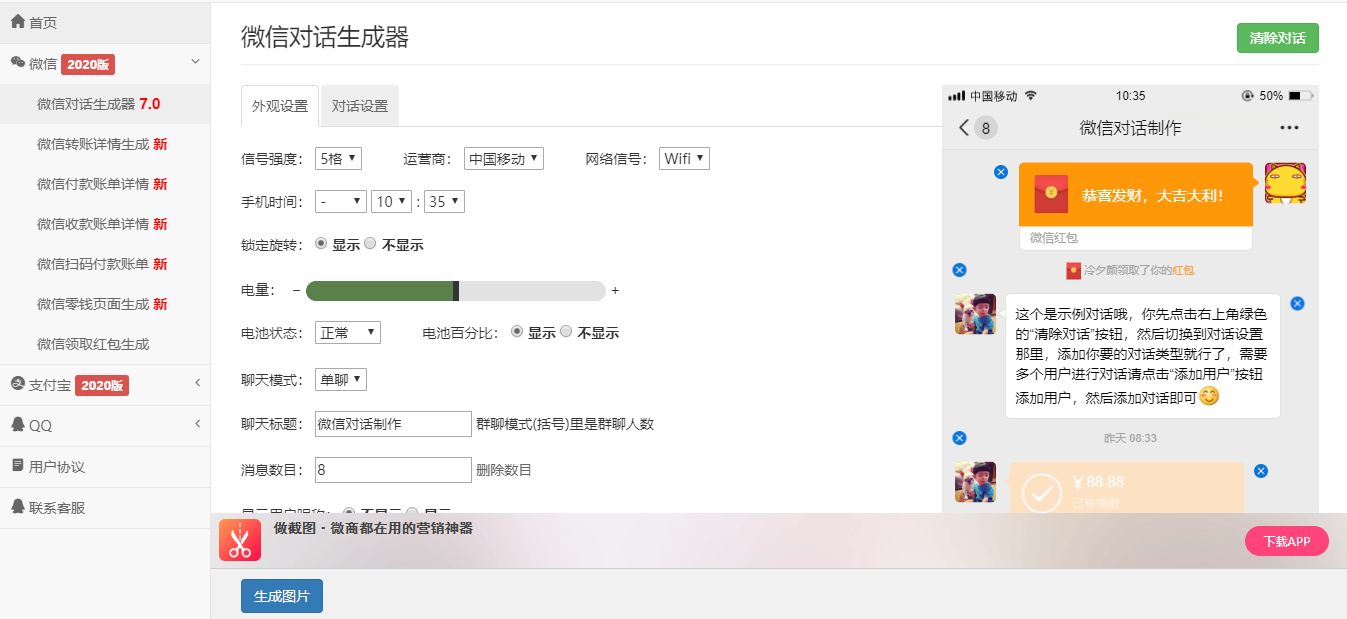1347x619 pixels.
Task: Select 不显示 for 锁定旋转
Action: [x=370, y=243]
